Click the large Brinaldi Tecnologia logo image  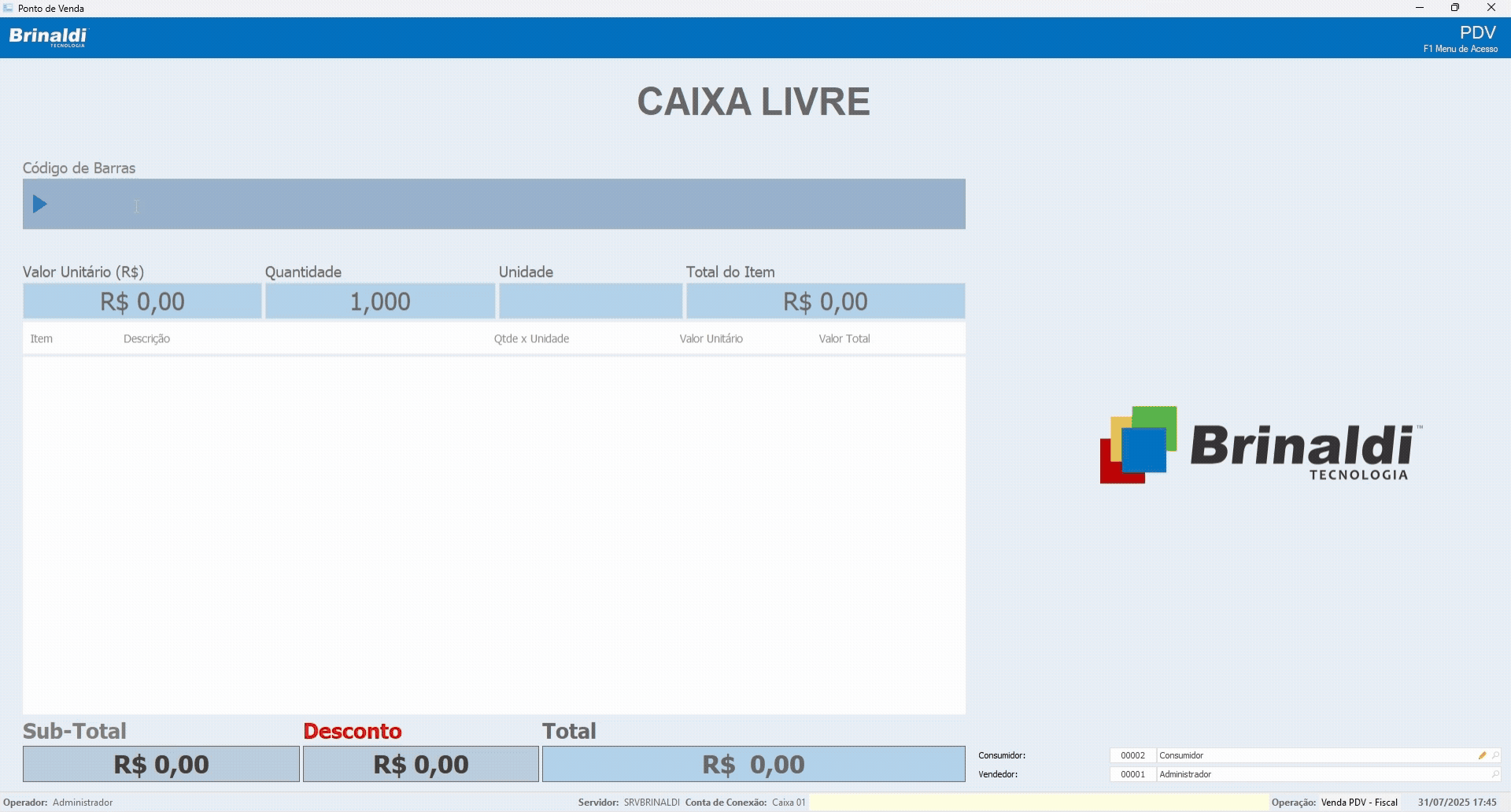tap(1262, 445)
